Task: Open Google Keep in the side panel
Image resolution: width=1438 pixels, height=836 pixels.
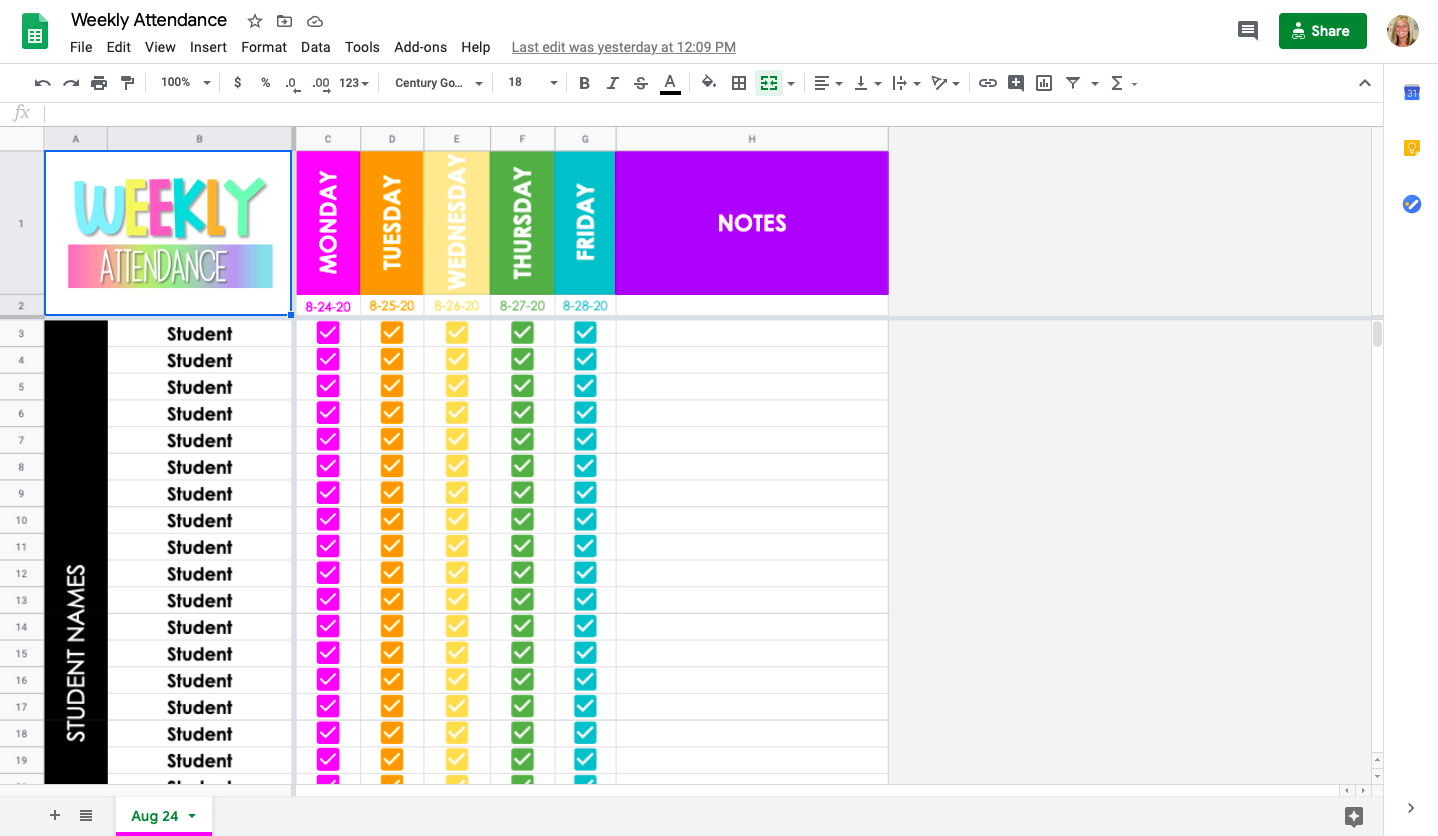Action: [1411, 147]
